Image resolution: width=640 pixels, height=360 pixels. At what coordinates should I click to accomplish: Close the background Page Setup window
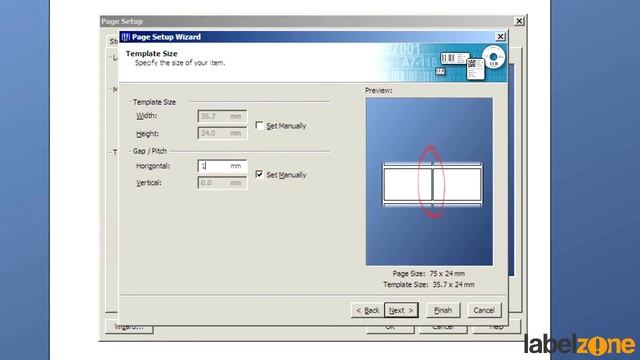[519, 21]
